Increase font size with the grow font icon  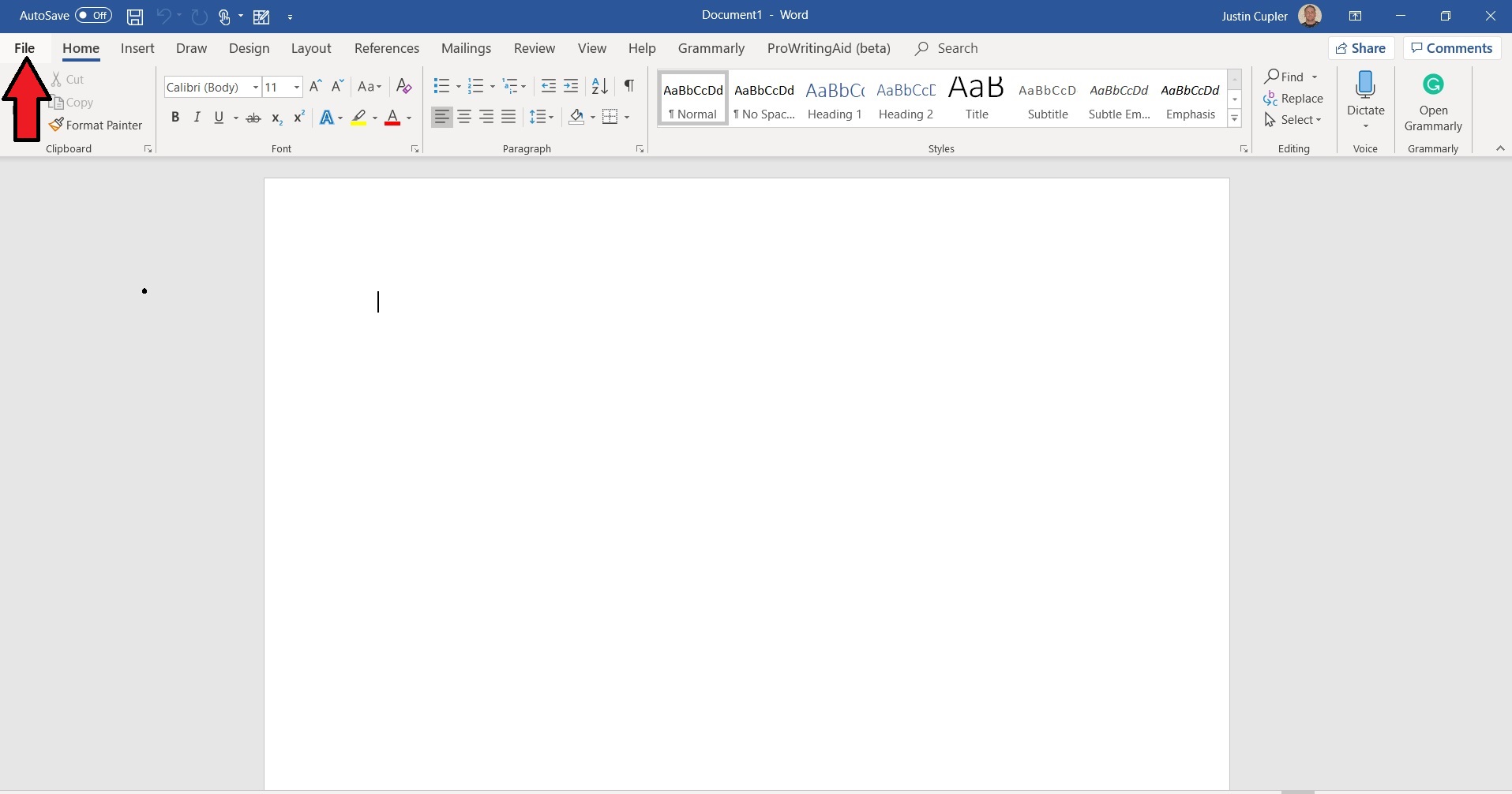coord(315,87)
